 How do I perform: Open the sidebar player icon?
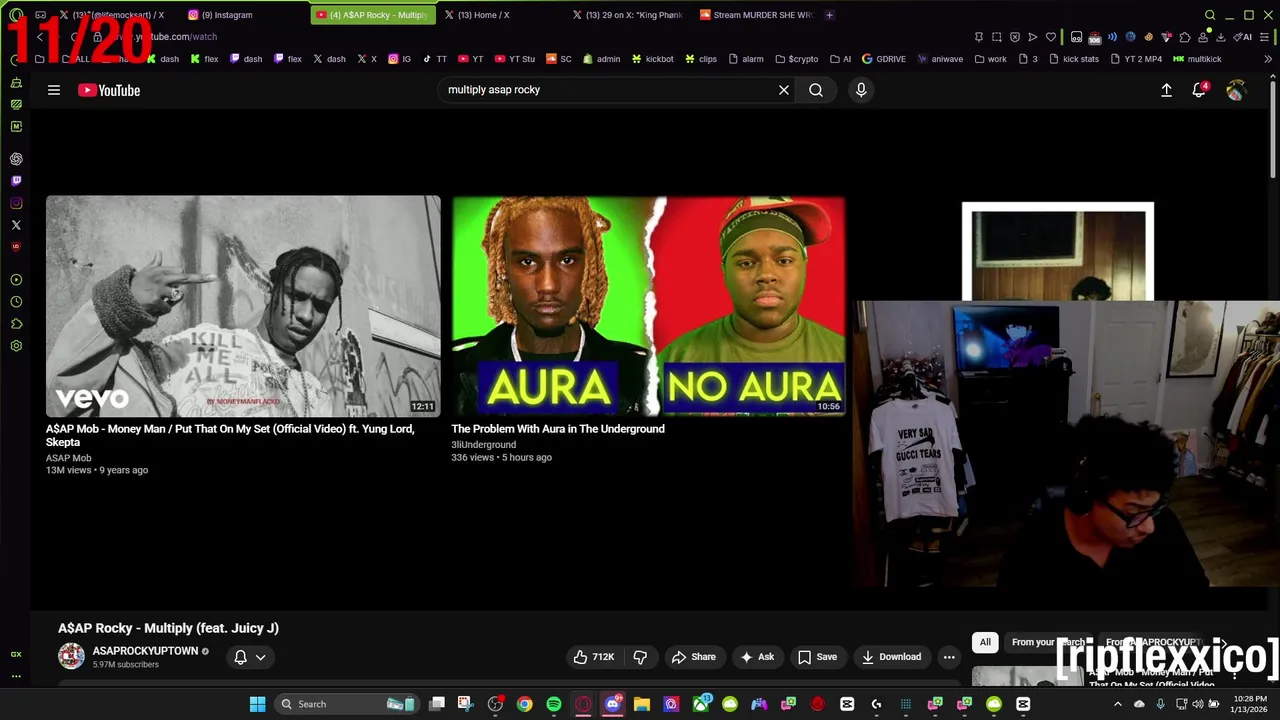pyautogui.click(x=16, y=280)
